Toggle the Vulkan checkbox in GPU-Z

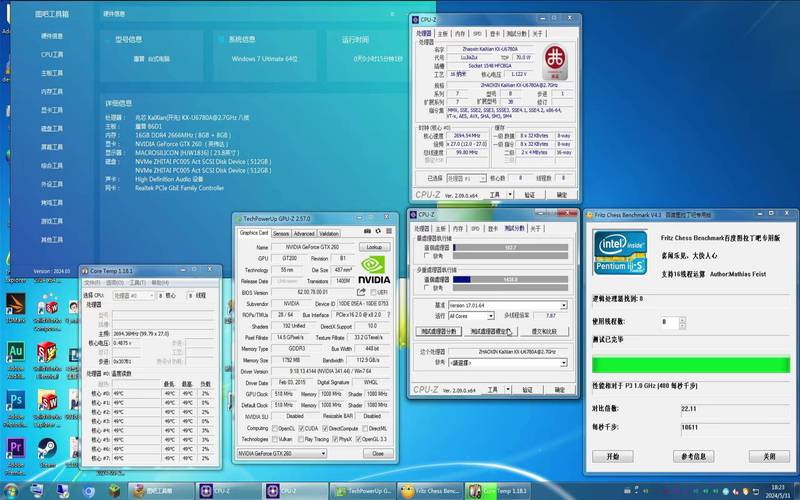coord(276,439)
